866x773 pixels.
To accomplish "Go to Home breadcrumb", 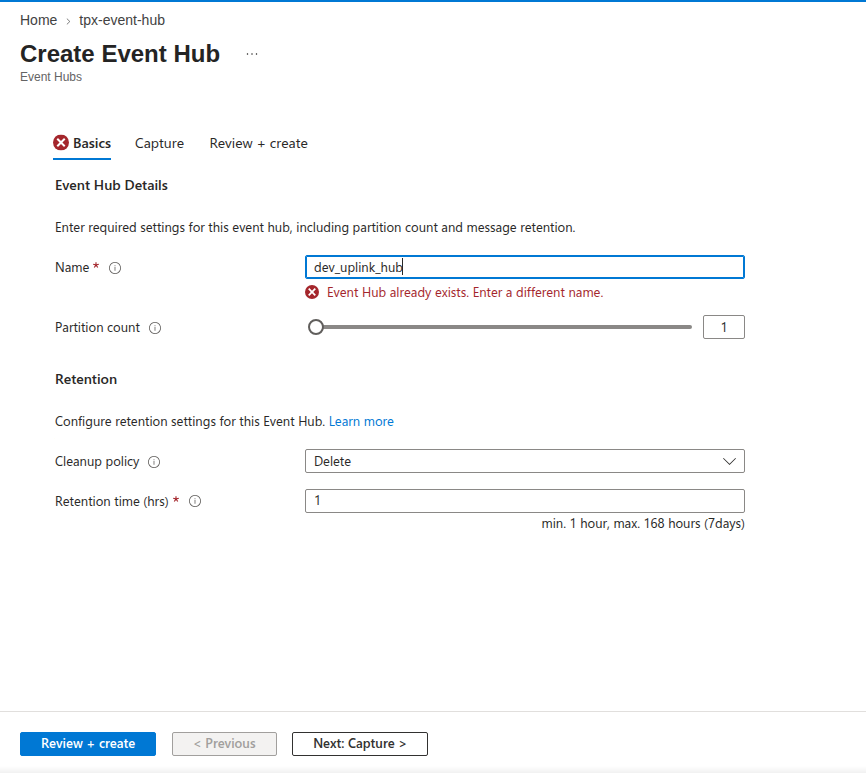I will pyautogui.click(x=39, y=20).
